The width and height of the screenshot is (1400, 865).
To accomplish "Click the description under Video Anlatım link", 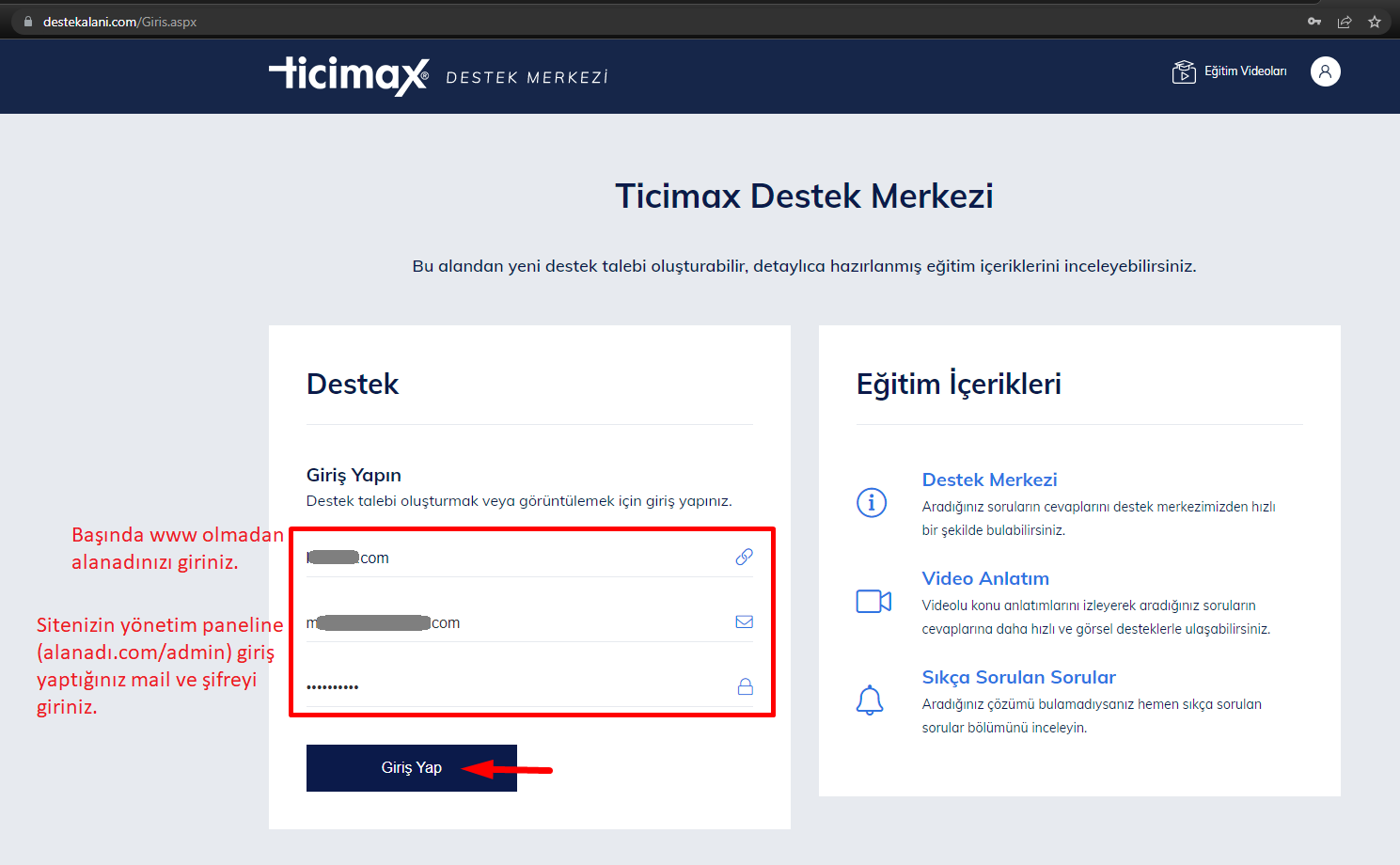I will coord(1096,617).
